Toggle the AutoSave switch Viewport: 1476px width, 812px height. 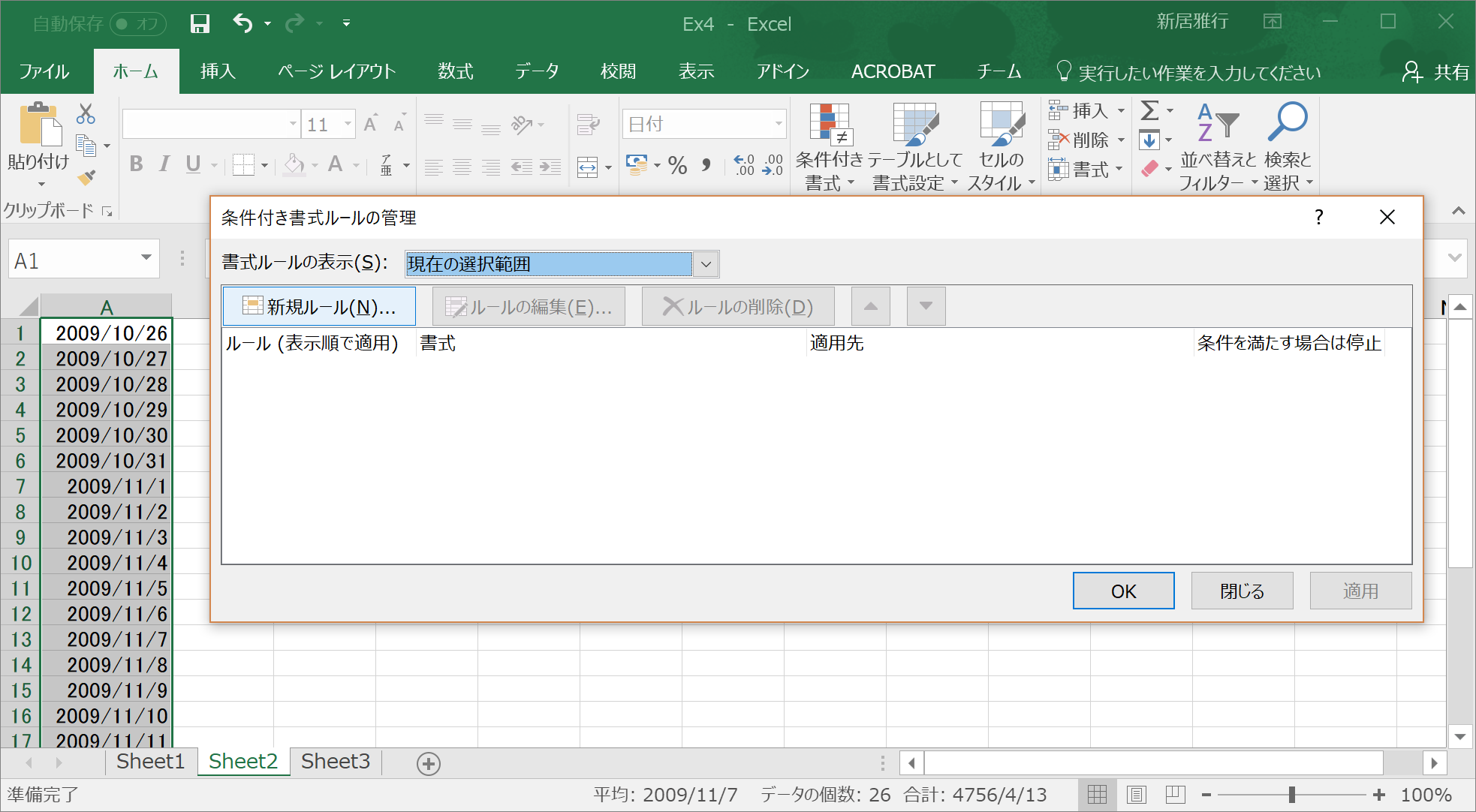tap(137, 24)
